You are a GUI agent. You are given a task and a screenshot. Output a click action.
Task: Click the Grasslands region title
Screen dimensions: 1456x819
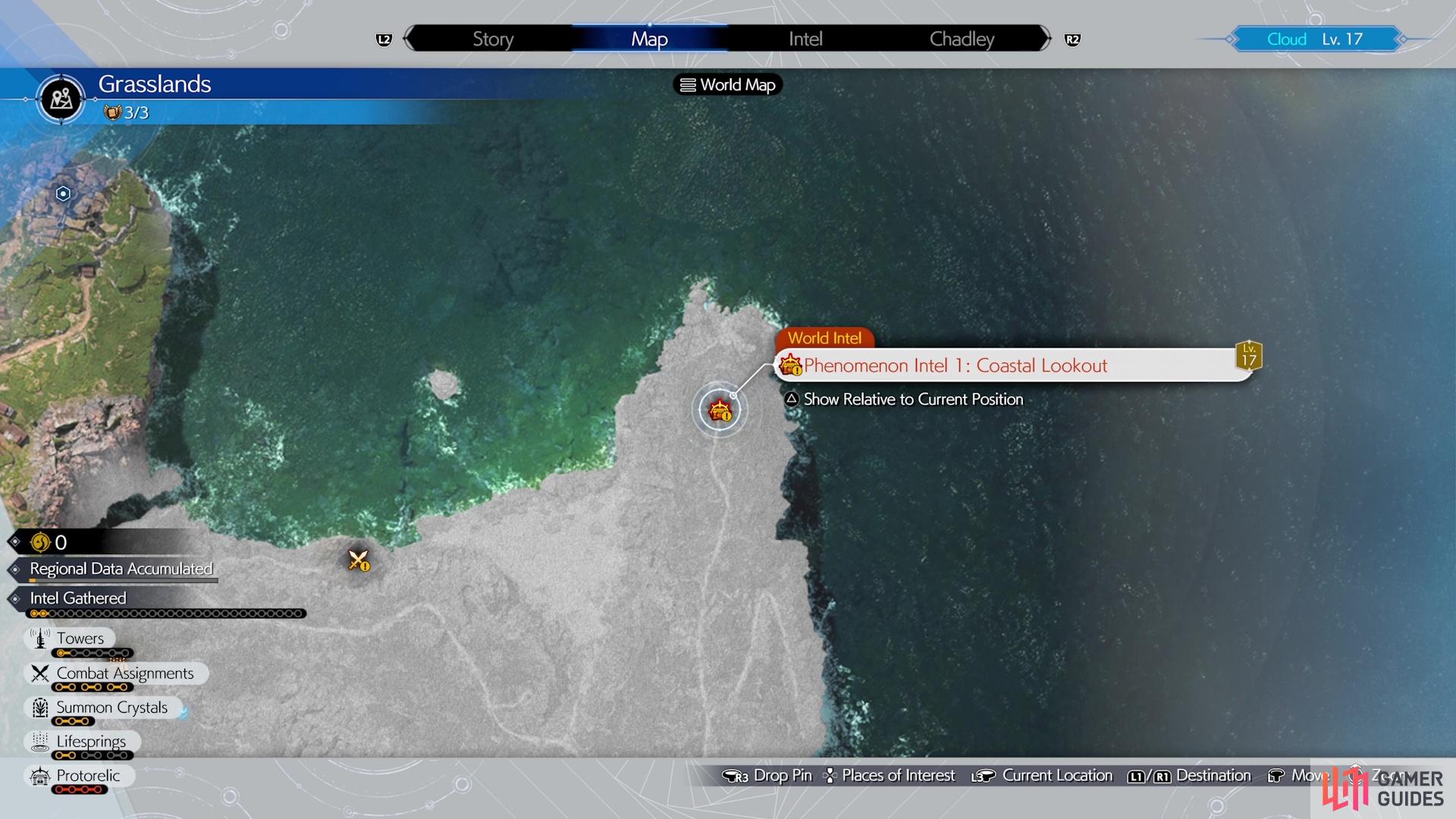pos(155,83)
